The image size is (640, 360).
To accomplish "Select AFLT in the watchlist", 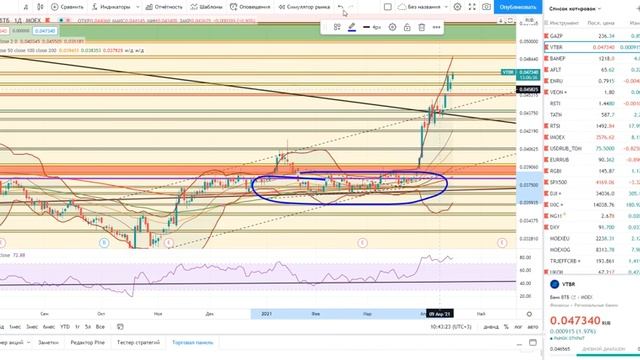I will [x=592, y=70].
